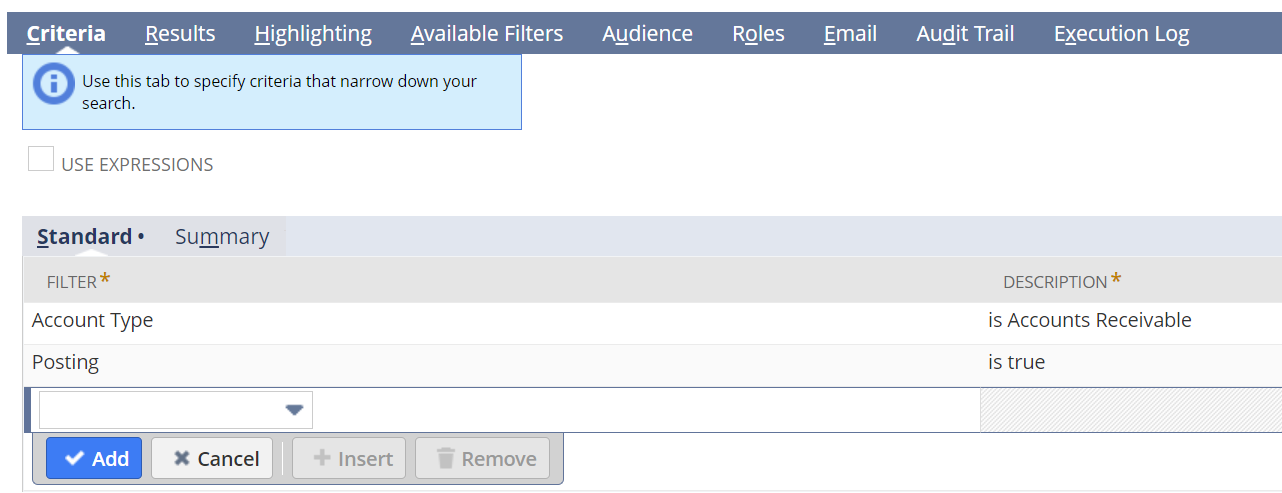Open the Audience tab
The width and height of the screenshot is (1282, 493).
tap(647, 34)
